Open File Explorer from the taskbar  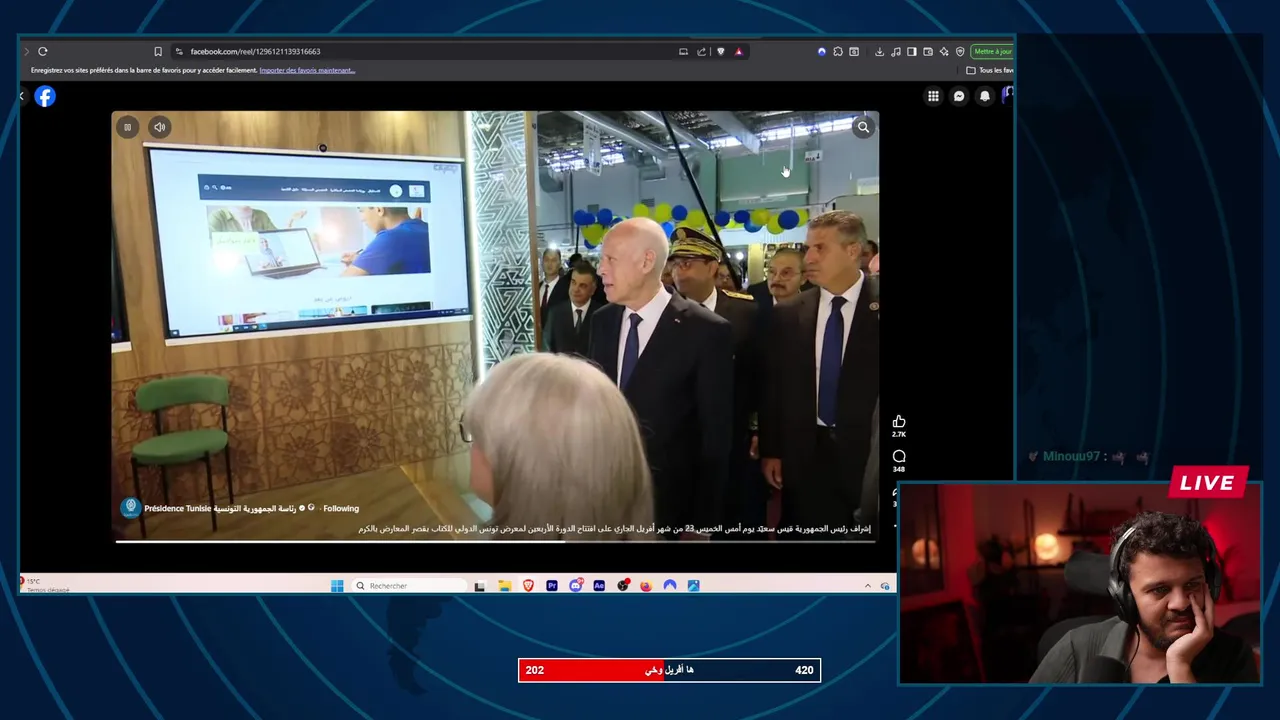(505, 586)
